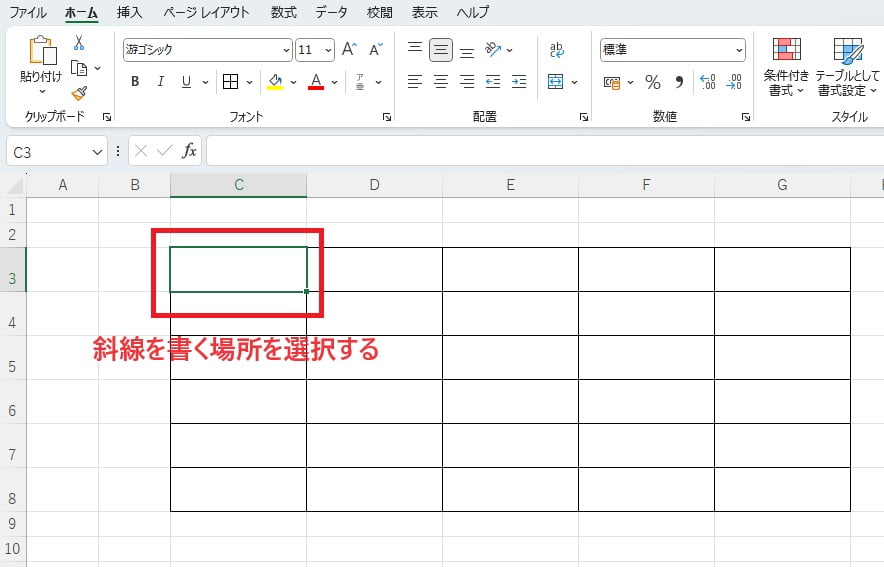Apply the yellow fill color bucket
Image resolution: width=884 pixels, height=567 pixels.
[x=275, y=82]
